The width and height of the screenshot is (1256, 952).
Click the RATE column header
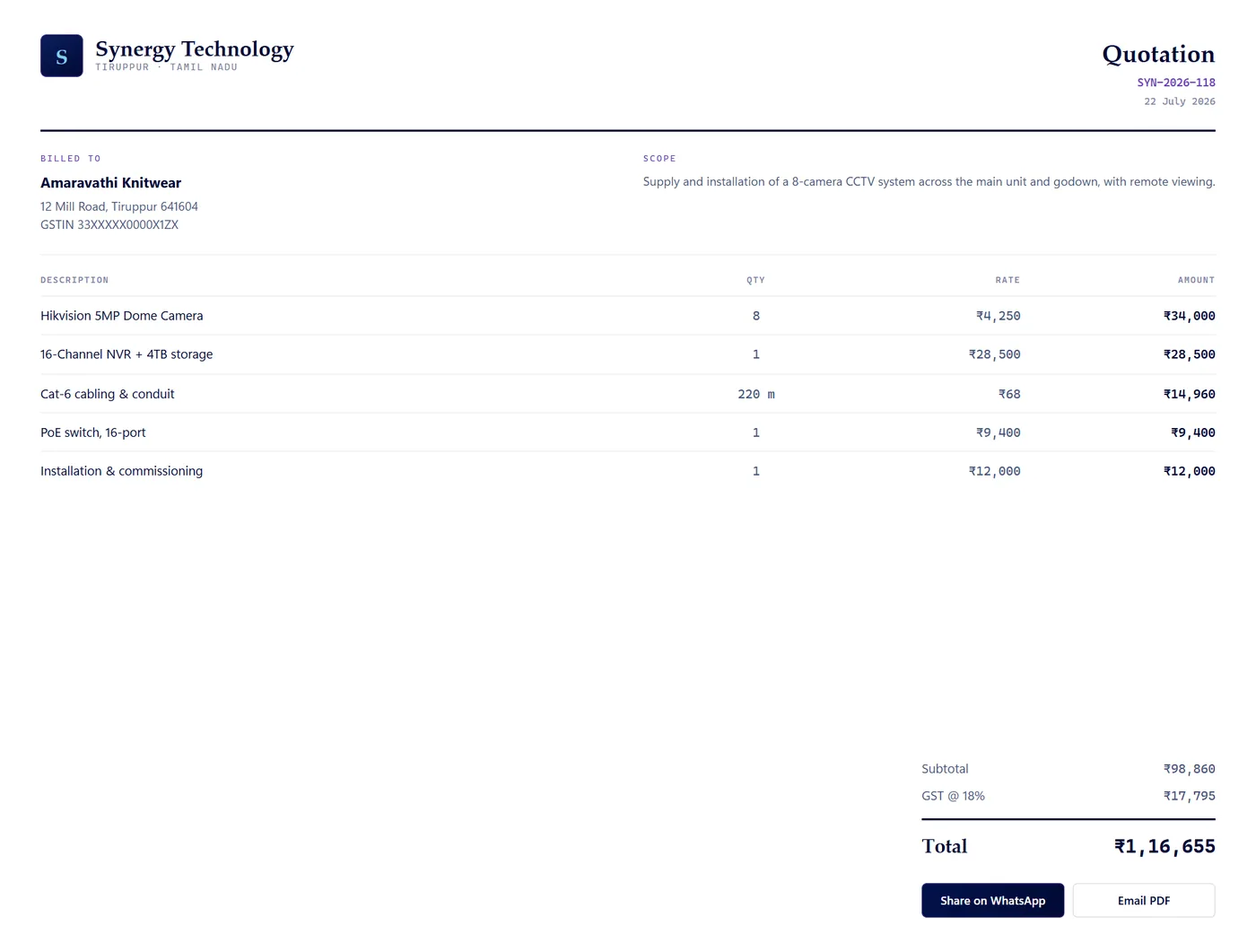(1007, 280)
